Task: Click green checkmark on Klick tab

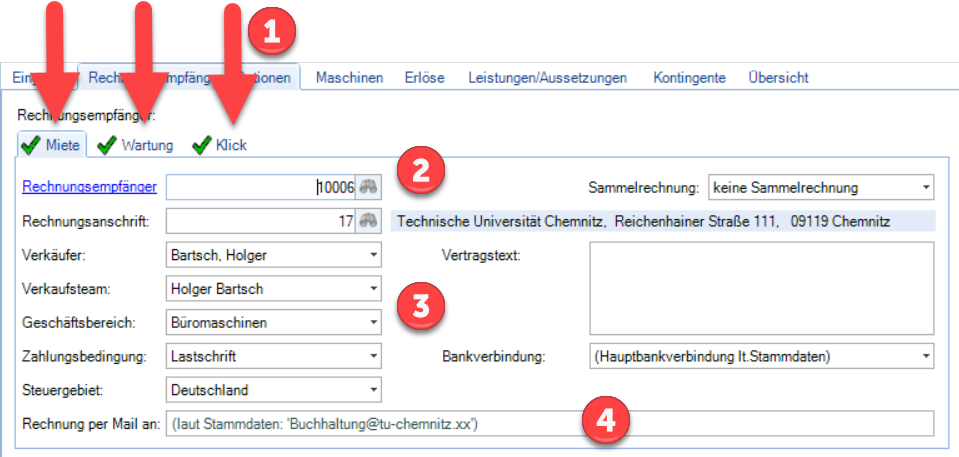Action: pos(202,146)
